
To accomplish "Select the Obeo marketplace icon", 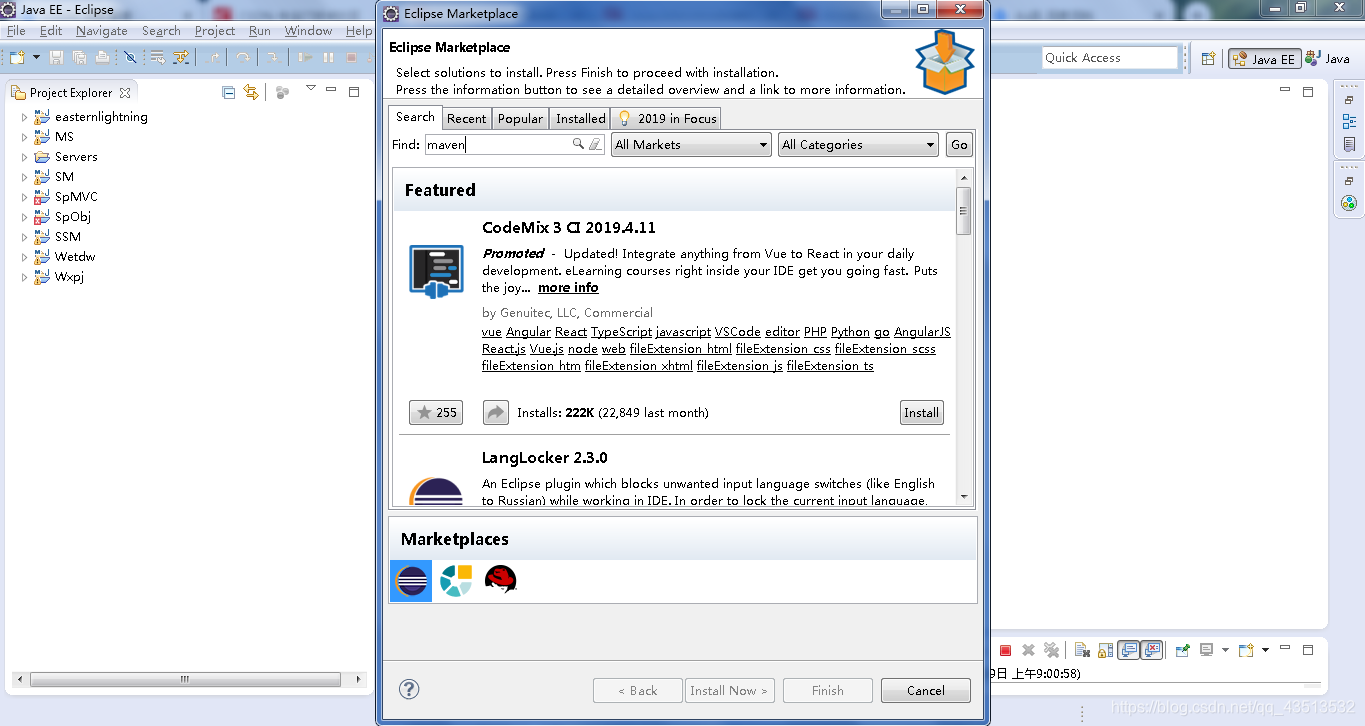I will 456,581.
